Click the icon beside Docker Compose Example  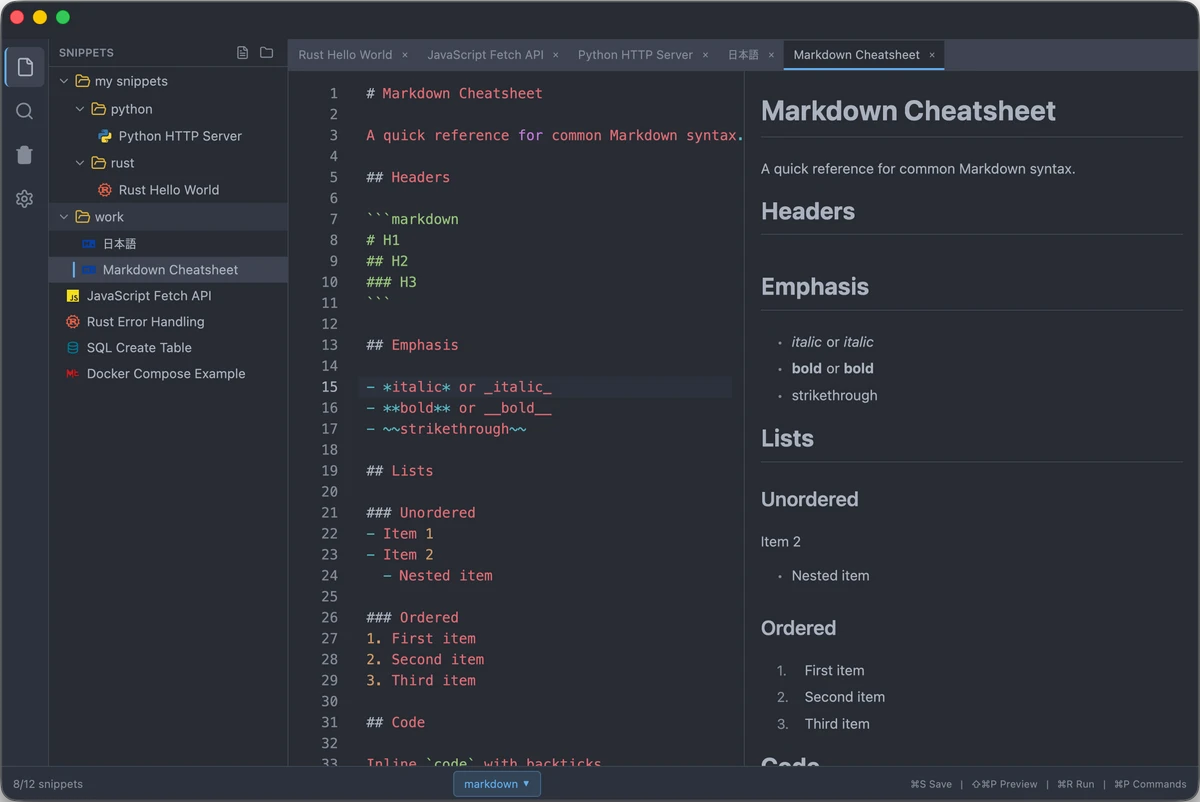pos(72,374)
